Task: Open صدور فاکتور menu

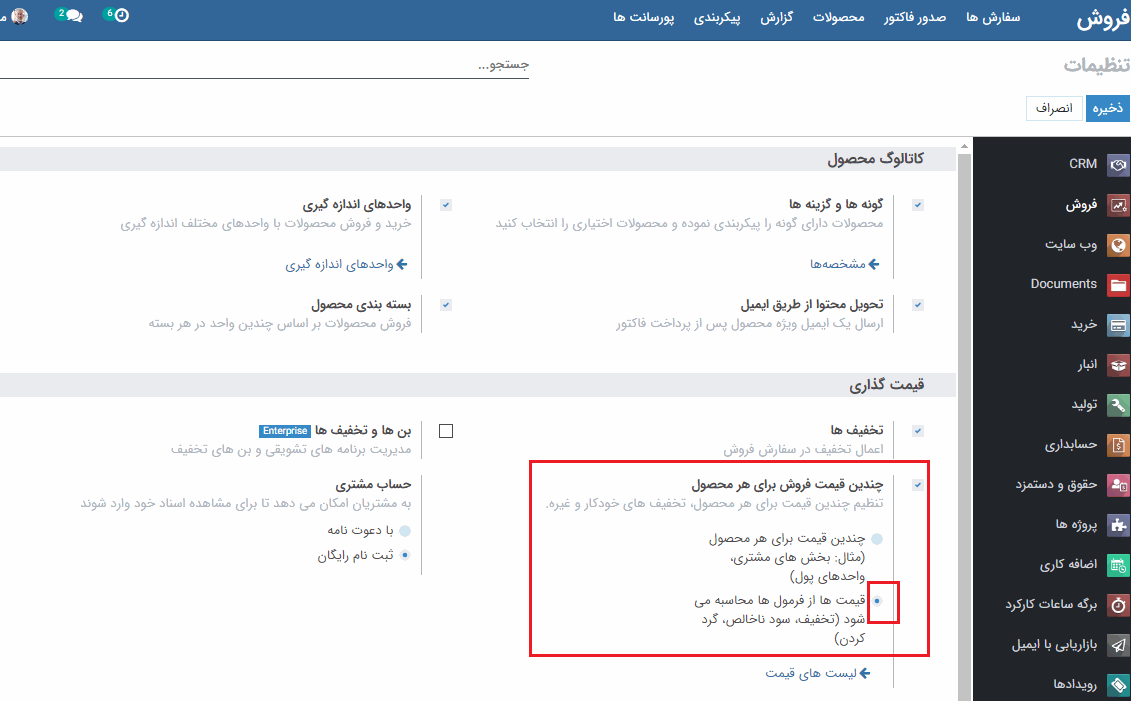Action: tap(915, 17)
